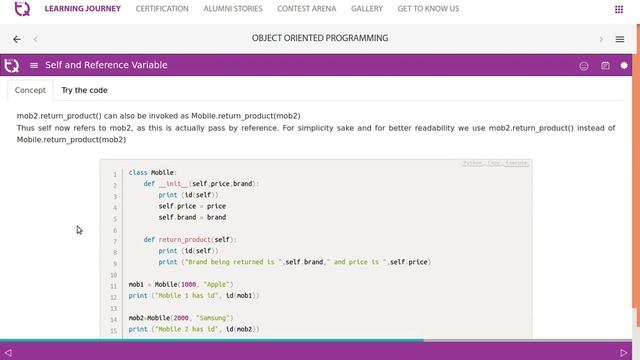The image size is (640, 360).
Task: Click code line 'mob2=Mobile(2000, "Samsung")'
Action: tap(181, 318)
